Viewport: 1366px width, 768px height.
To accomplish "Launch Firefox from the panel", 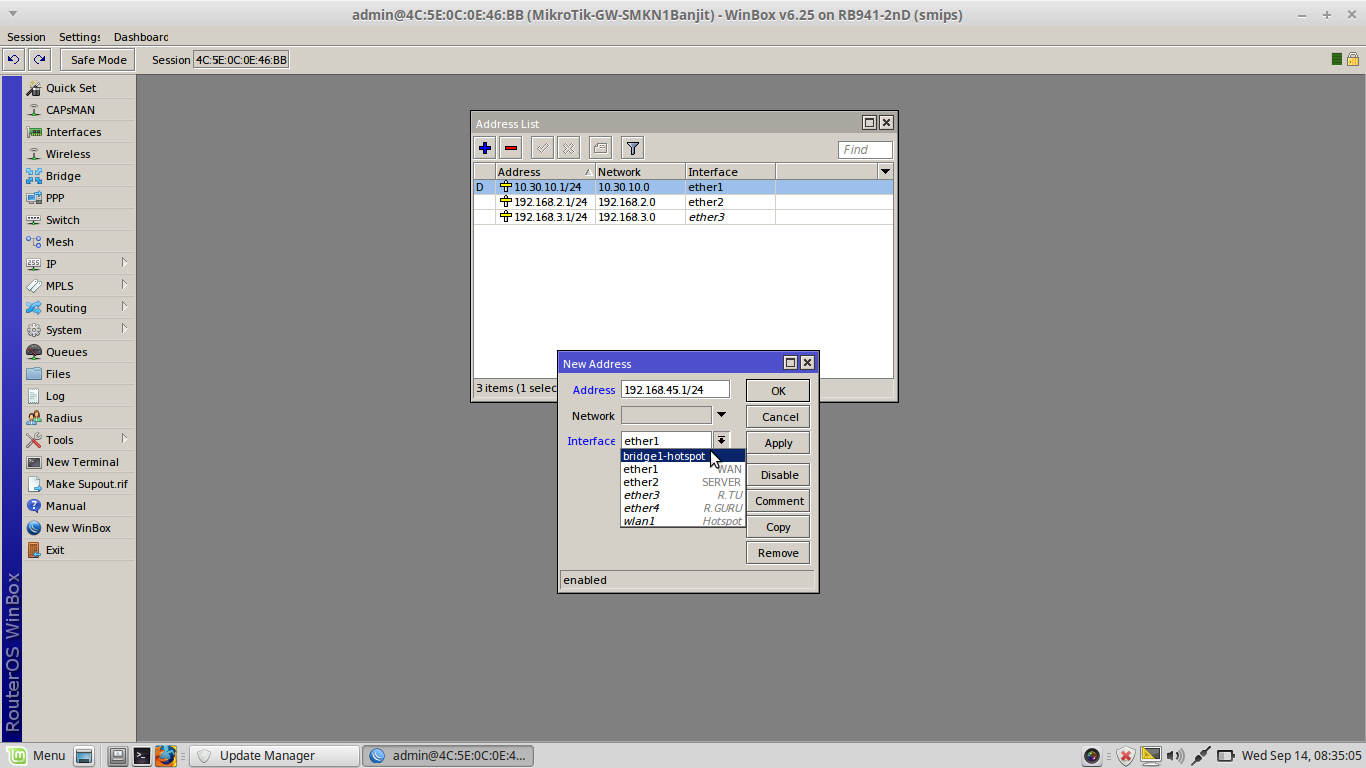I will coord(166,756).
